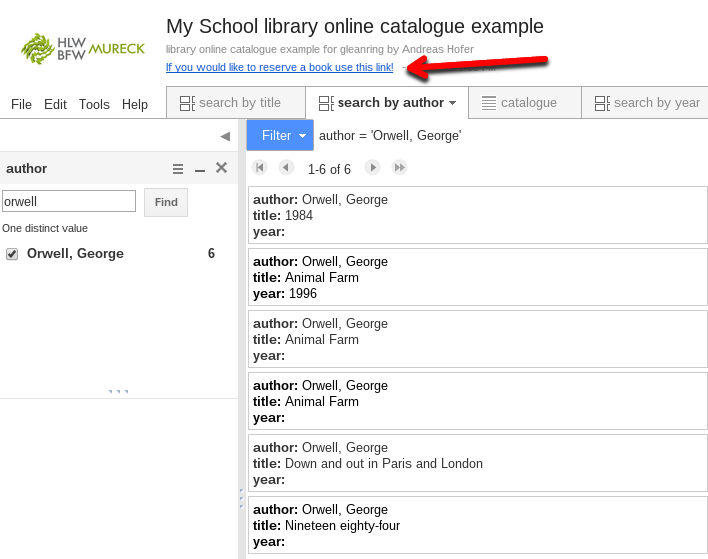Screen dimensions: 708x559
Task: Click the HLW BFW Mureck logo
Action: [x=83, y=49]
